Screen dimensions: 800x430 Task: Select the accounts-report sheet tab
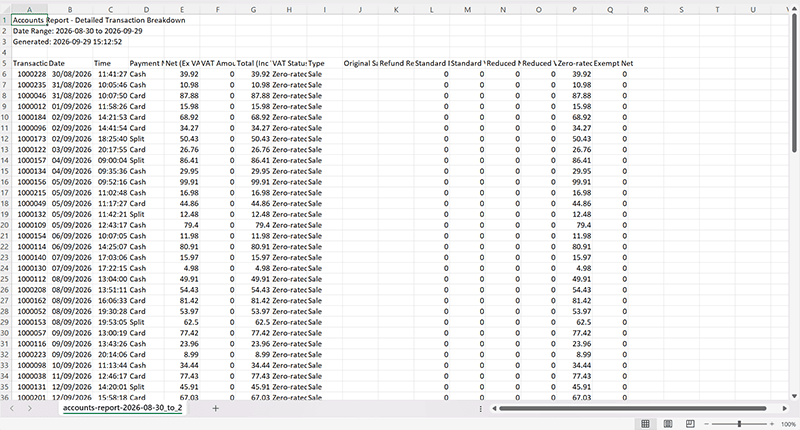(122, 408)
